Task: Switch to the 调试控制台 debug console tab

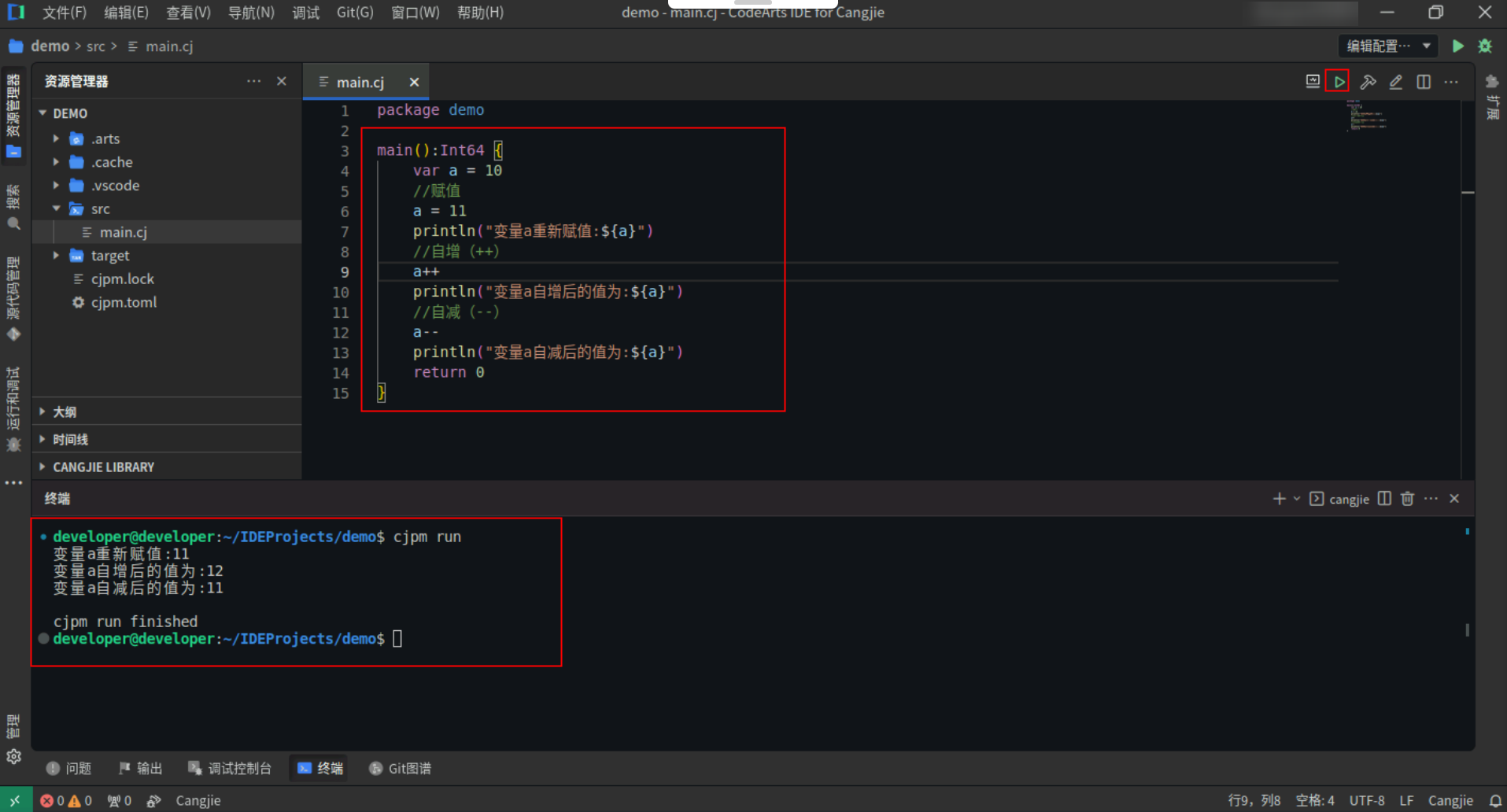Action: tap(229, 768)
